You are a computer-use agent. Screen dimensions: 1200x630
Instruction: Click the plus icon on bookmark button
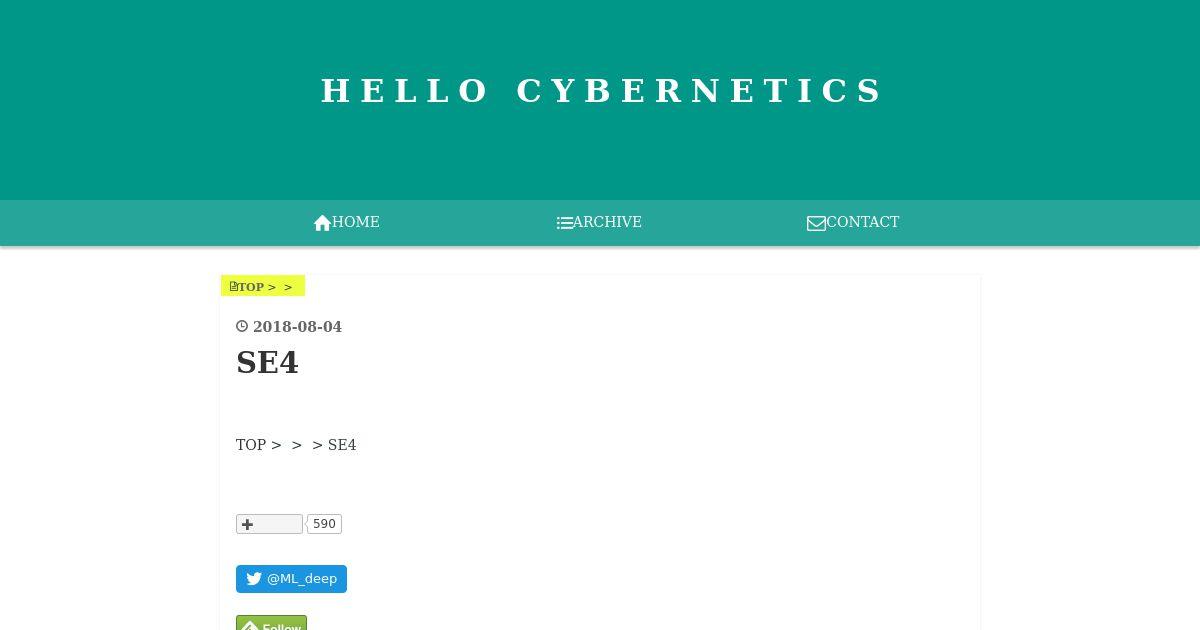pyautogui.click(x=248, y=524)
